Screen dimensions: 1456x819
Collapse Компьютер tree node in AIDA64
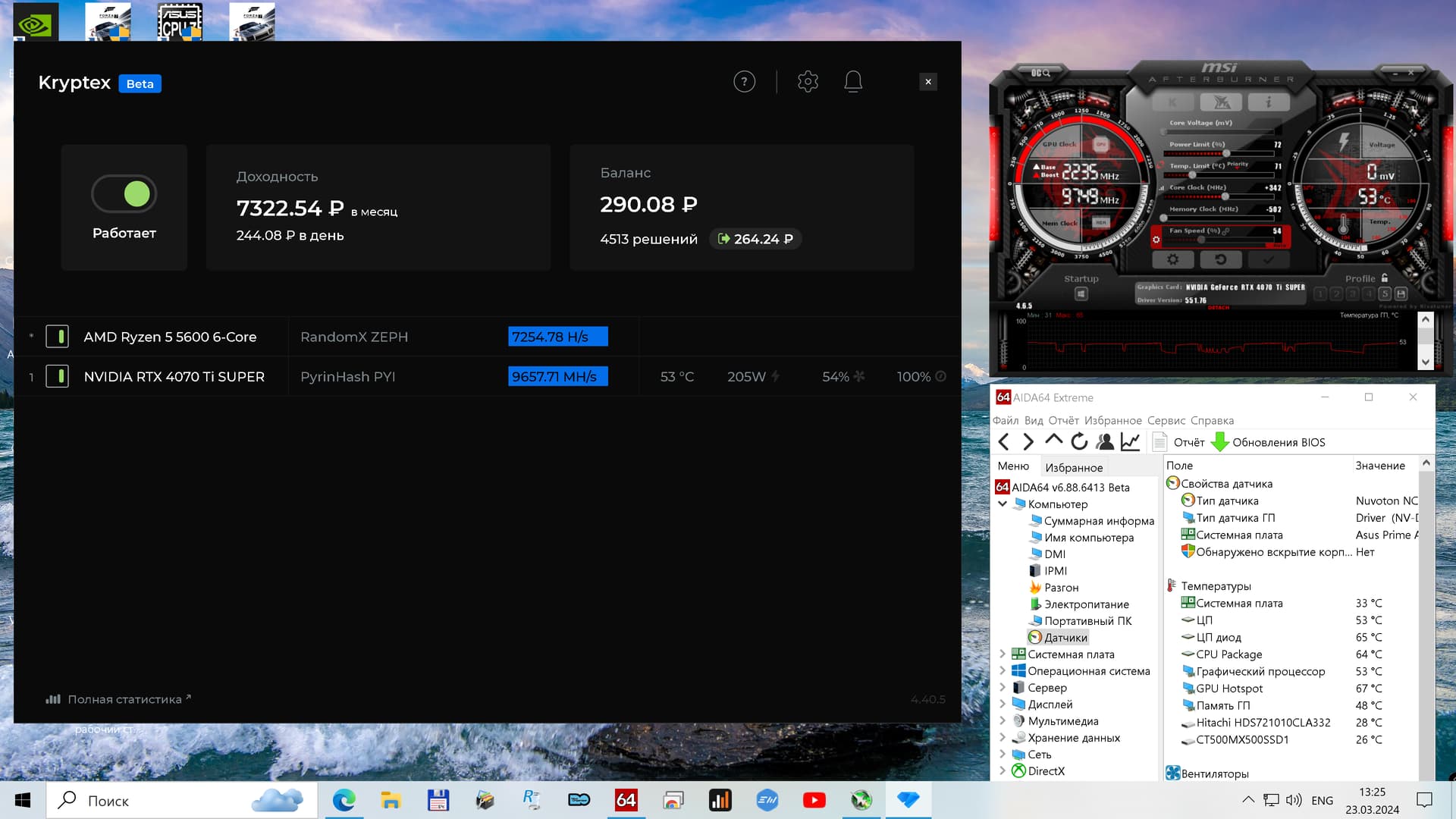click(x=1003, y=504)
